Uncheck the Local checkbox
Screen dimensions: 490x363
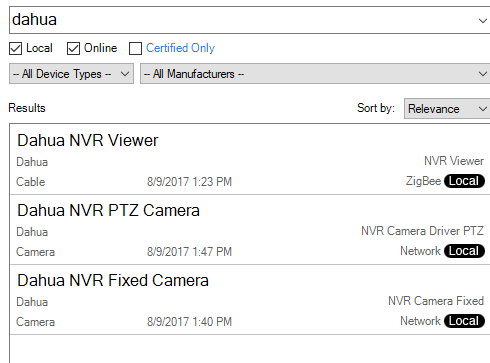point(15,48)
